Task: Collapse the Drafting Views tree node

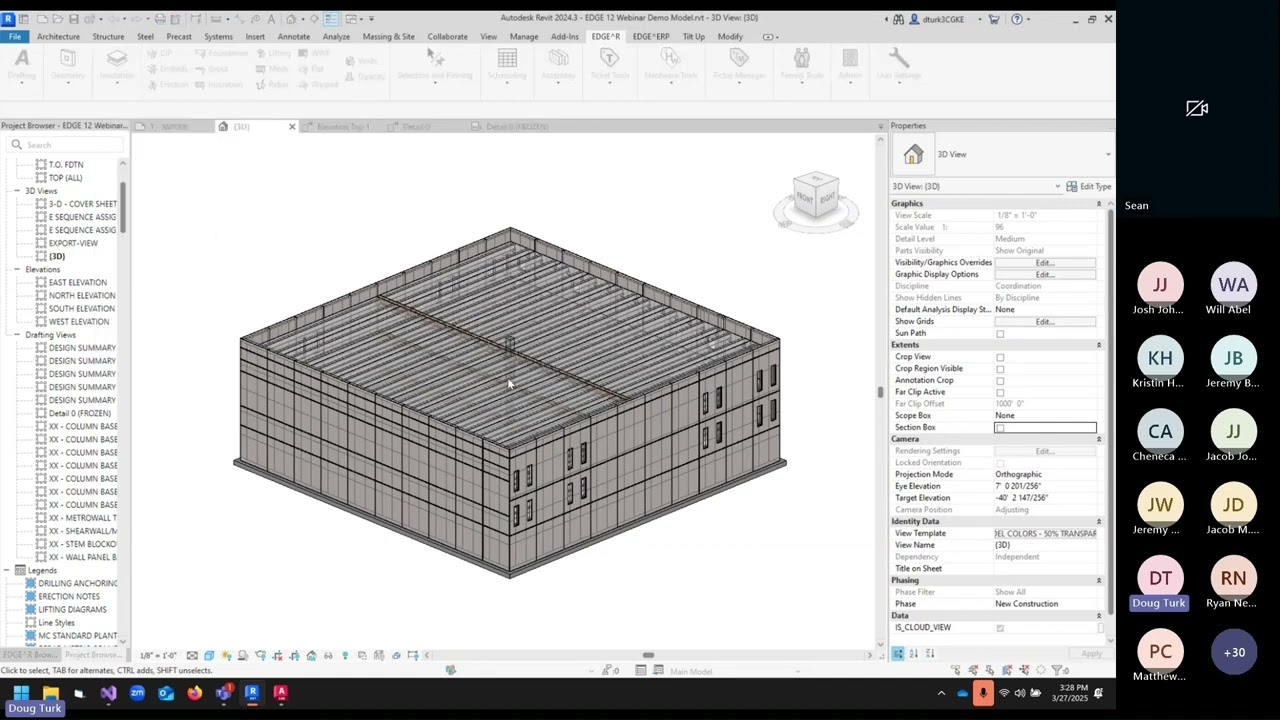Action: pyautogui.click(x=17, y=335)
